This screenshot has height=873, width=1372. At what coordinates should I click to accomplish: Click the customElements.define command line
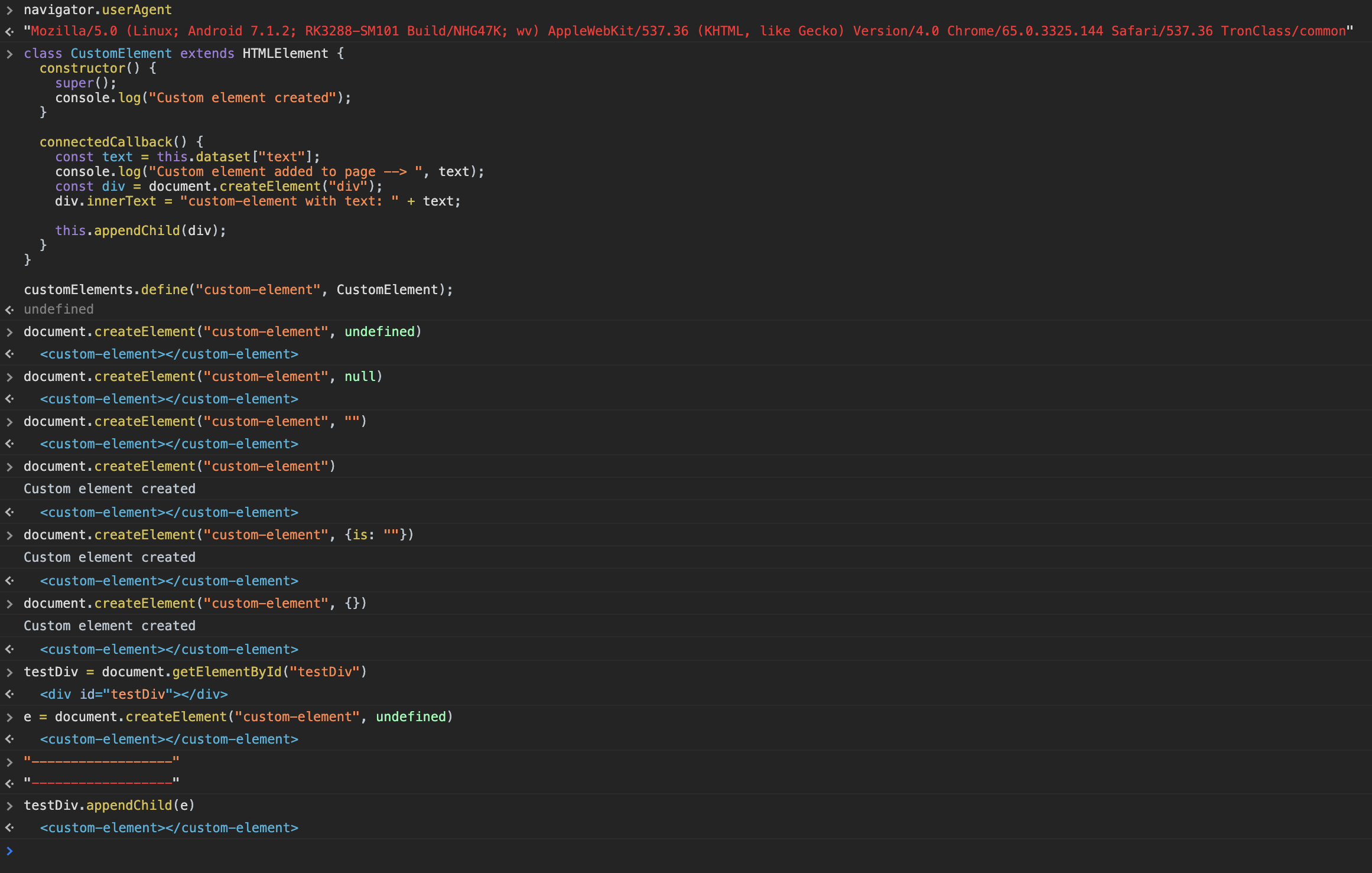coord(238,290)
